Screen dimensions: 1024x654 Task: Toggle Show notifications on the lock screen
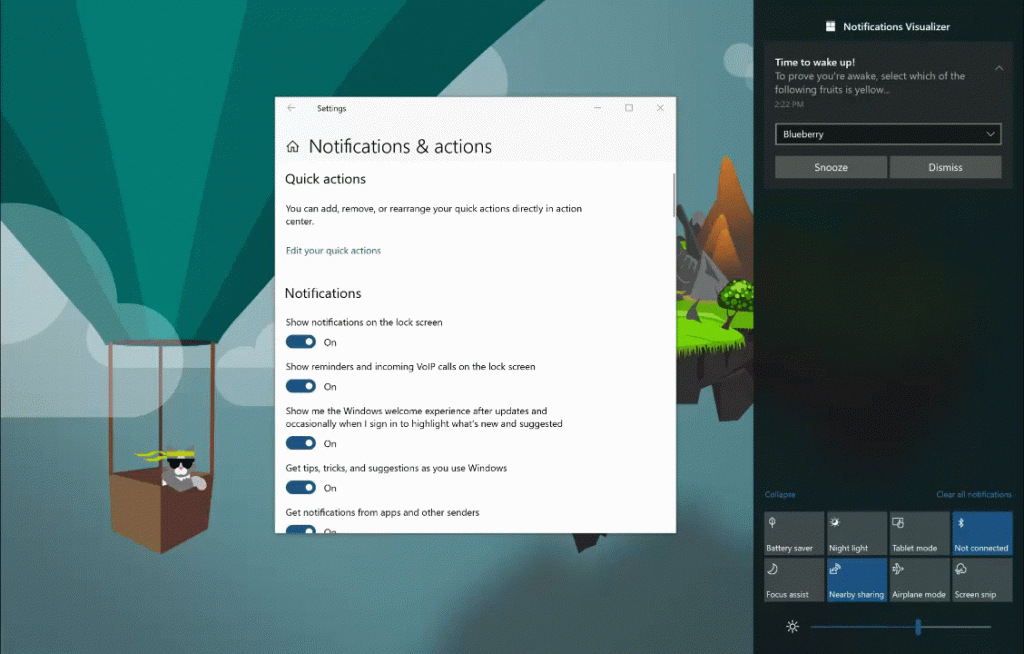point(300,342)
